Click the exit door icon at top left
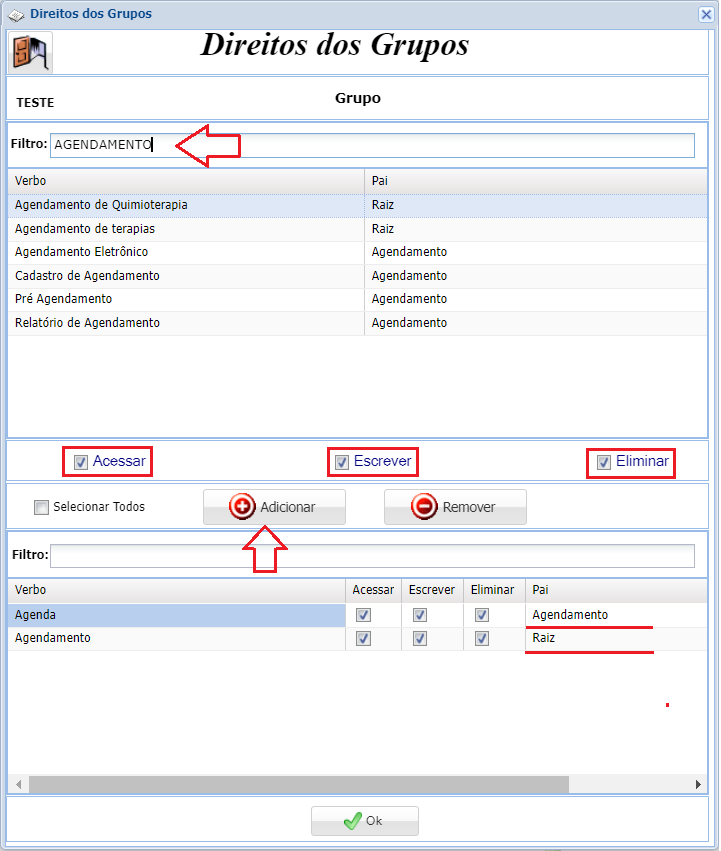Image resolution: width=721 pixels, height=851 pixels. (x=30, y=53)
